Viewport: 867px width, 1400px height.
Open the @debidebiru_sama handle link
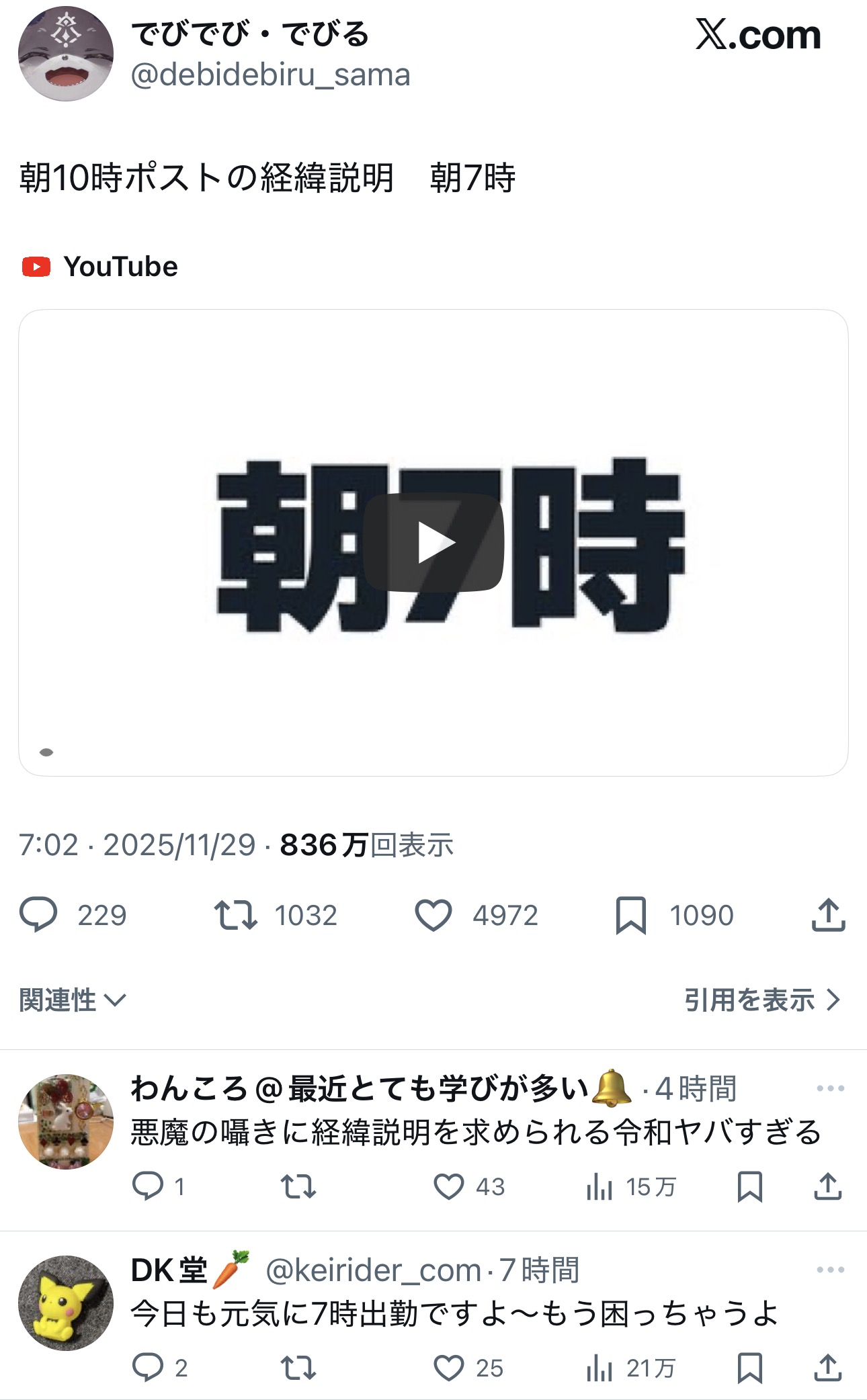pyautogui.click(x=270, y=75)
